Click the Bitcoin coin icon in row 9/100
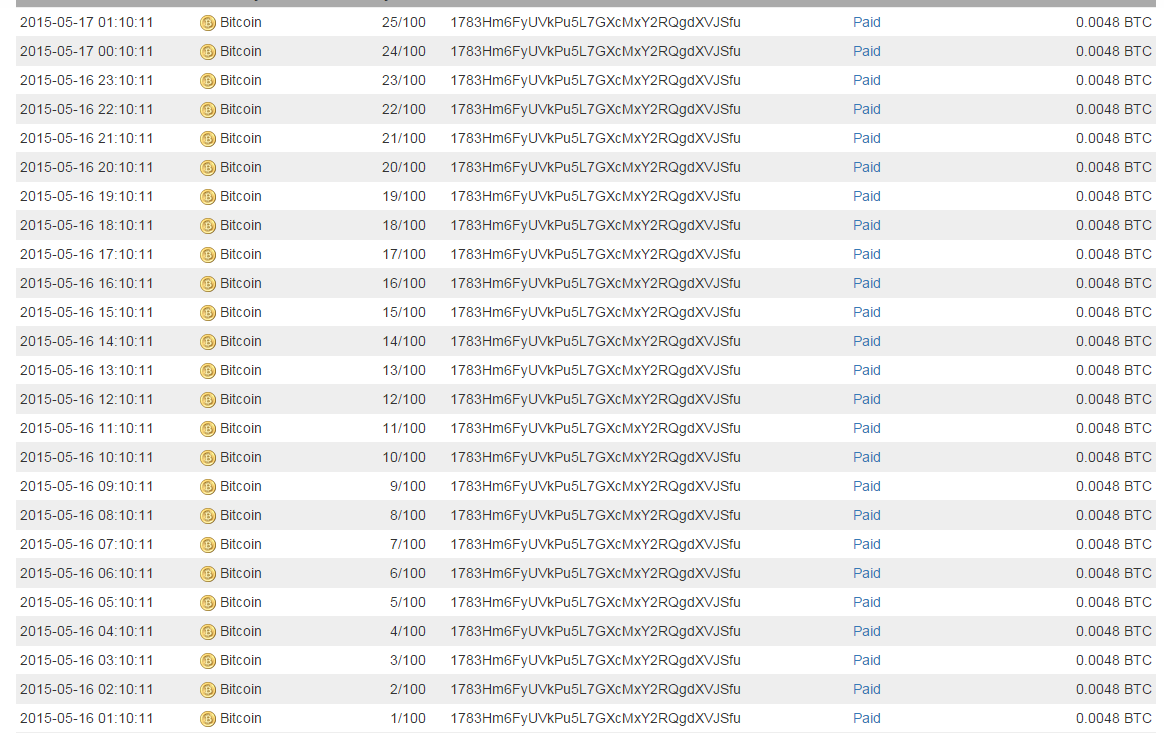Image resolution: width=1164 pixels, height=739 pixels. click(208, 487)
